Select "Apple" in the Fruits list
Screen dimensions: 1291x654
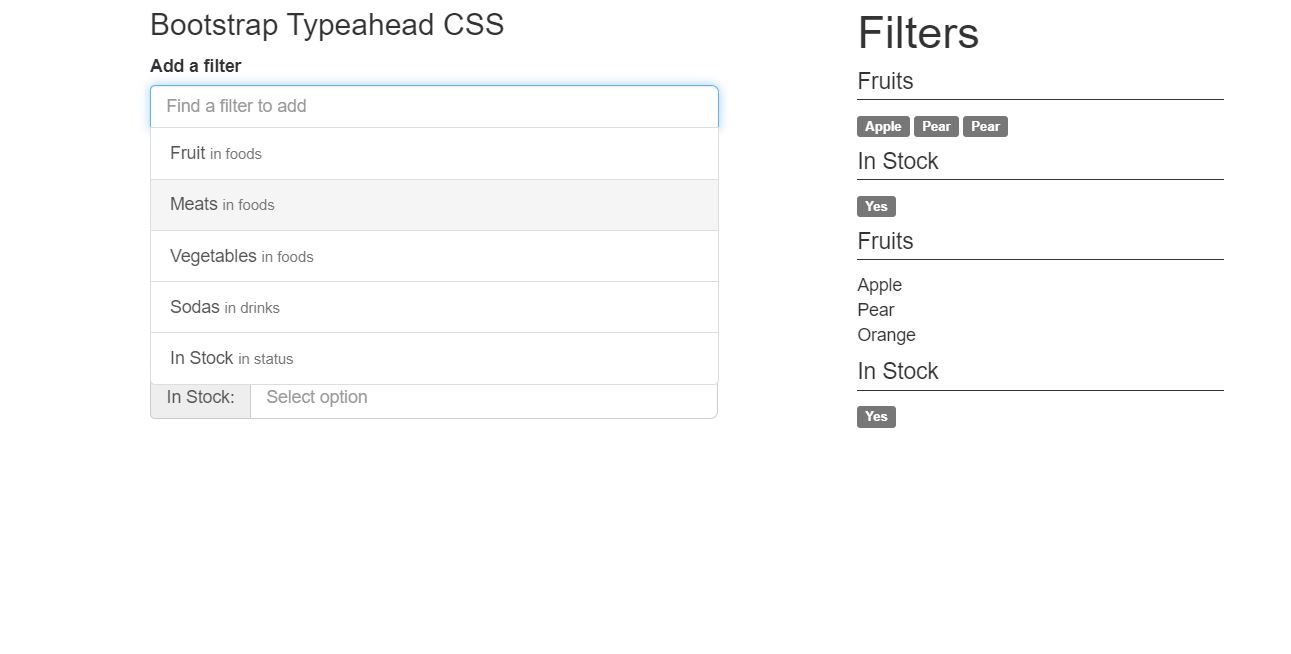pos(879,285)
